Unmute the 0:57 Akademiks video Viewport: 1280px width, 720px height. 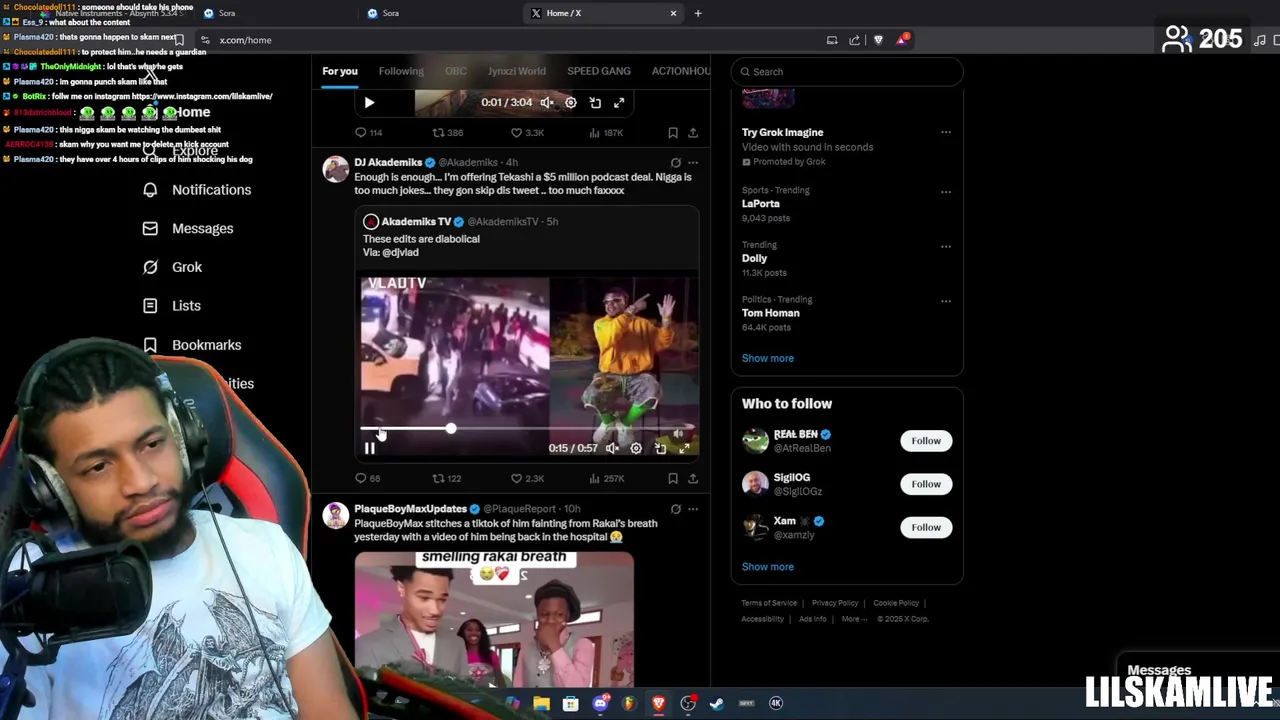(x=612, y=448)
